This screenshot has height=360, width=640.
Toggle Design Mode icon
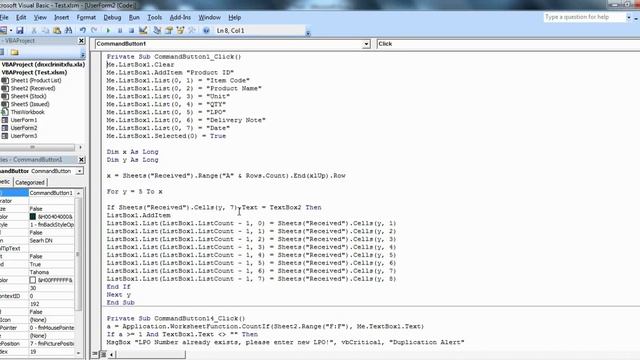tap(143, 31)
